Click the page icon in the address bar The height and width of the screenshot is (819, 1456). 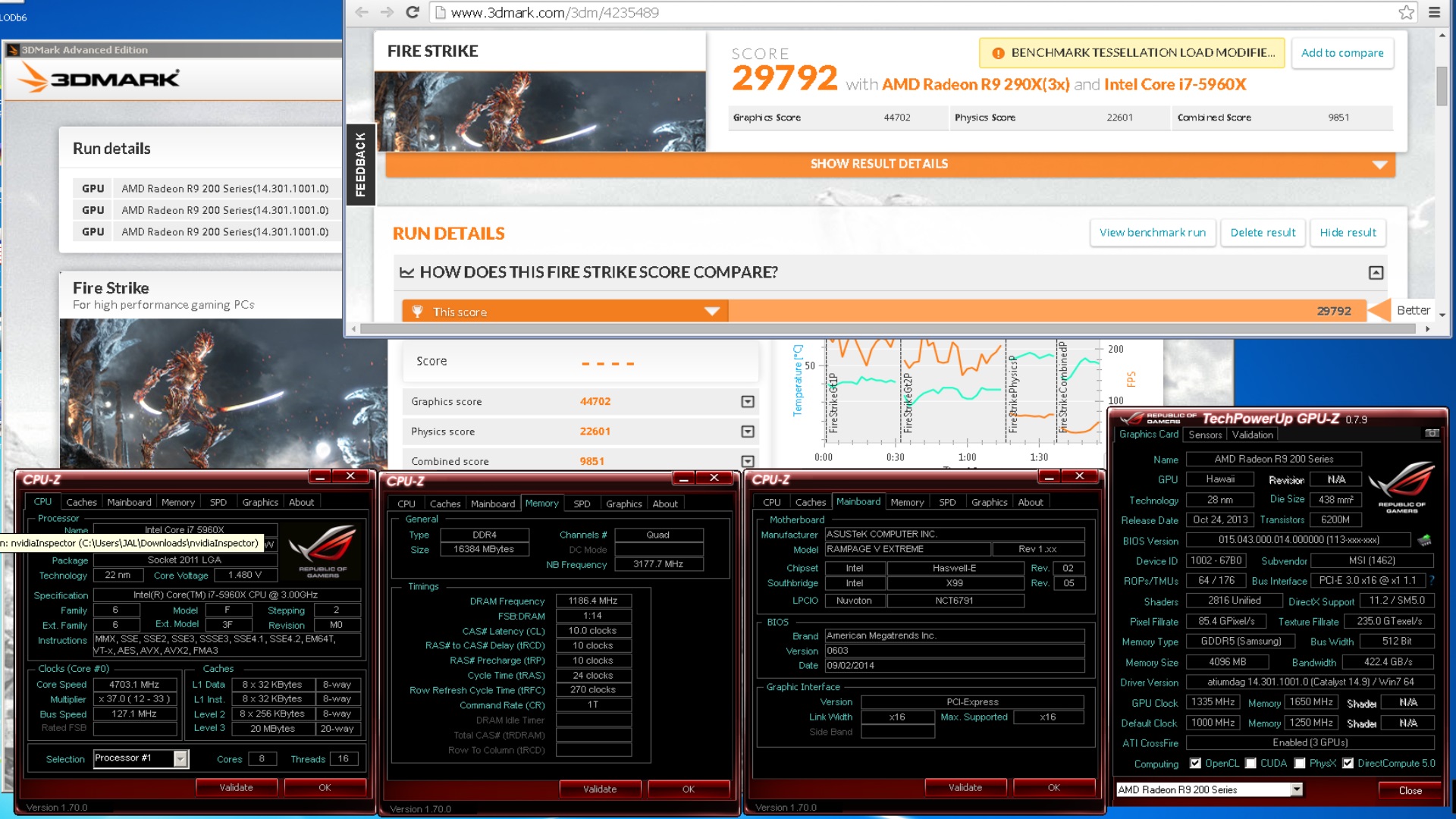439,12
